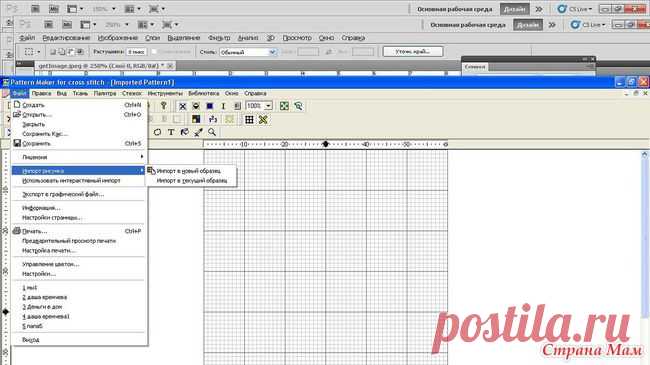Click the Уточн. край button
Screen dimensions: 650x365
(x=413, y=51)
